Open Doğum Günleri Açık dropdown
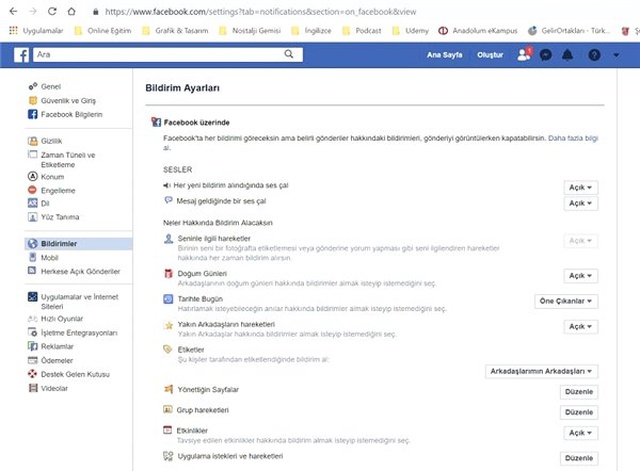 580,276
